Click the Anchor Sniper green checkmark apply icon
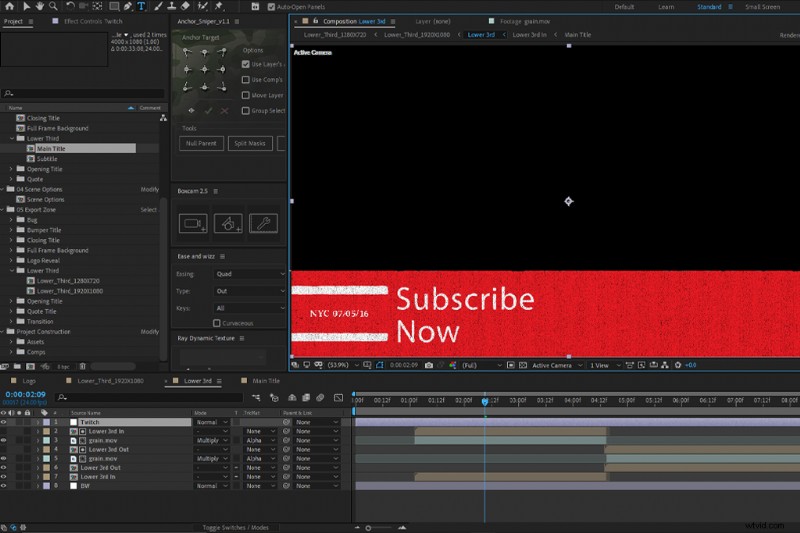Image resolution: width=800 pixels, height=533 pixels. (x=208, y=111)
